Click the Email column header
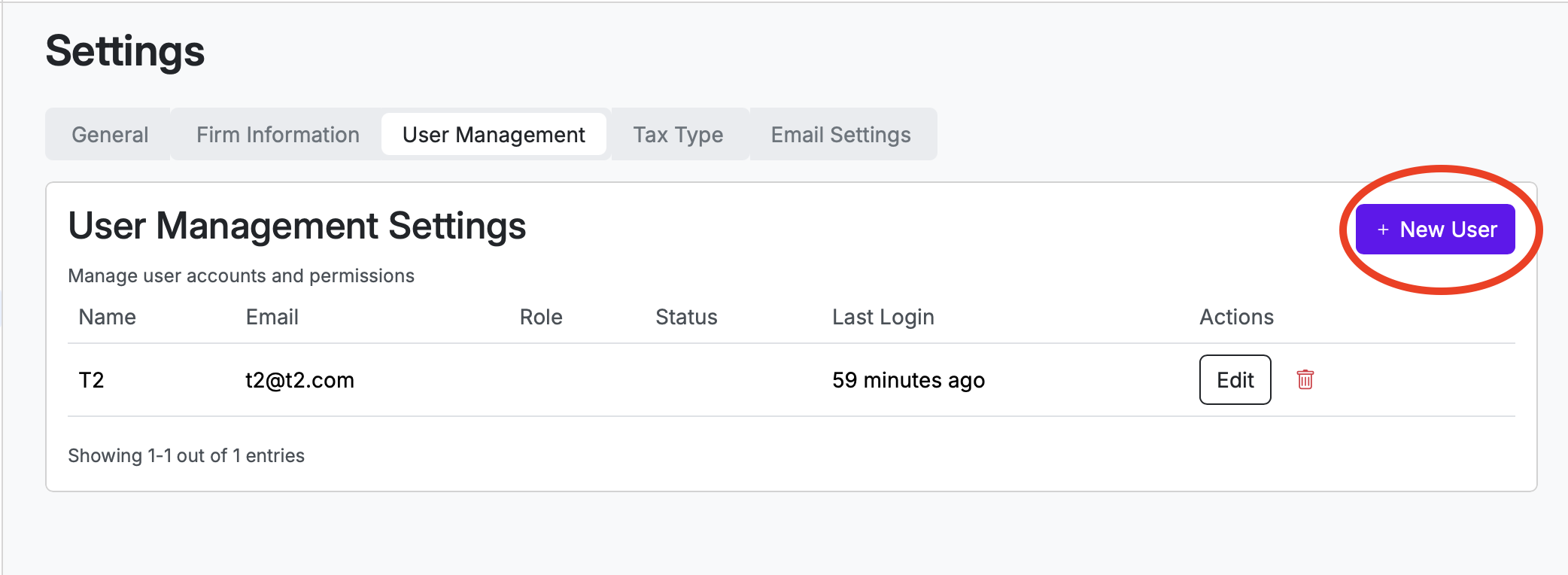This screenshot has height=575, width=1568. tap(272, 317)
